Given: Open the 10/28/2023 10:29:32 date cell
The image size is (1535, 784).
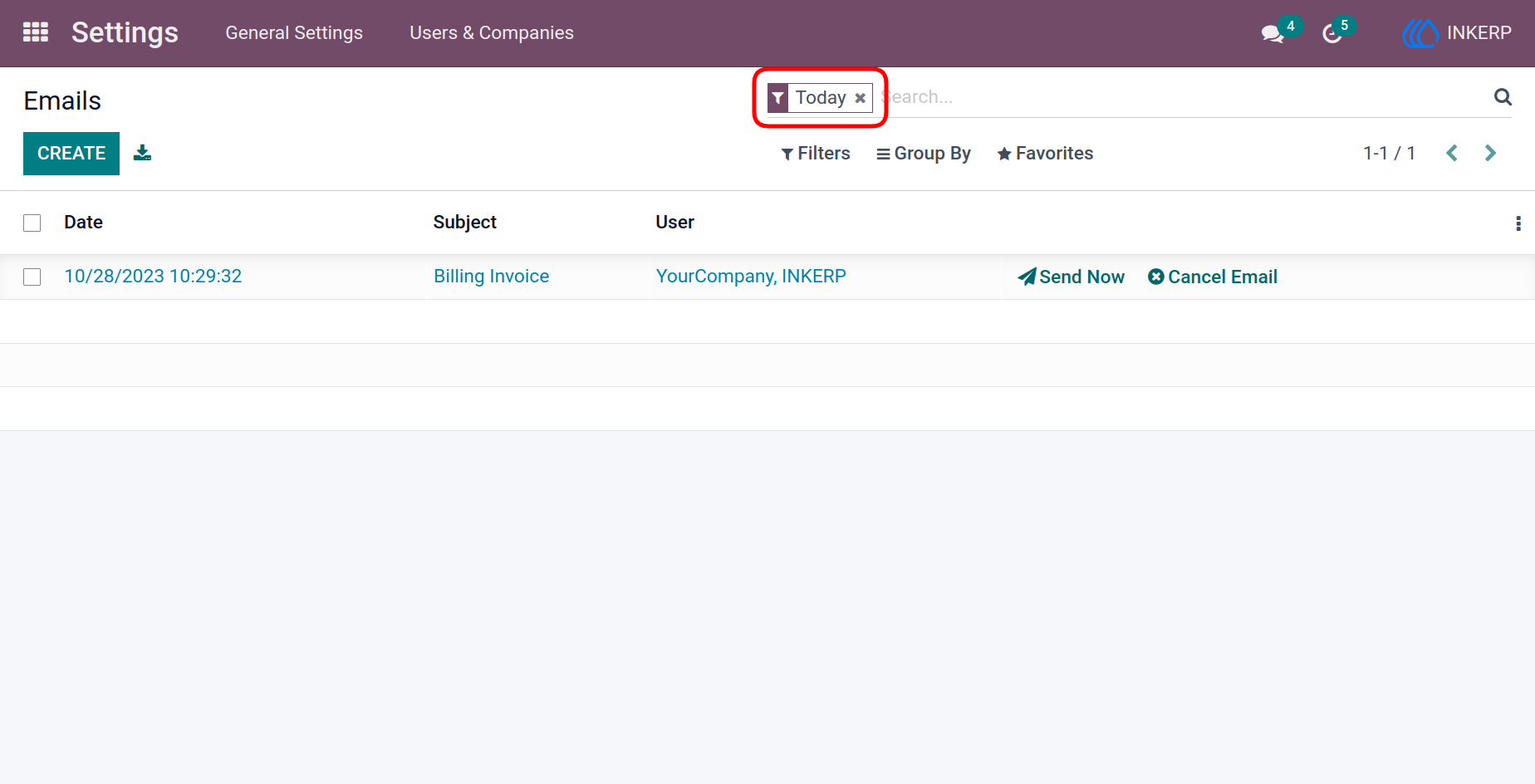Looking at the screenshot, I should 153,276.
